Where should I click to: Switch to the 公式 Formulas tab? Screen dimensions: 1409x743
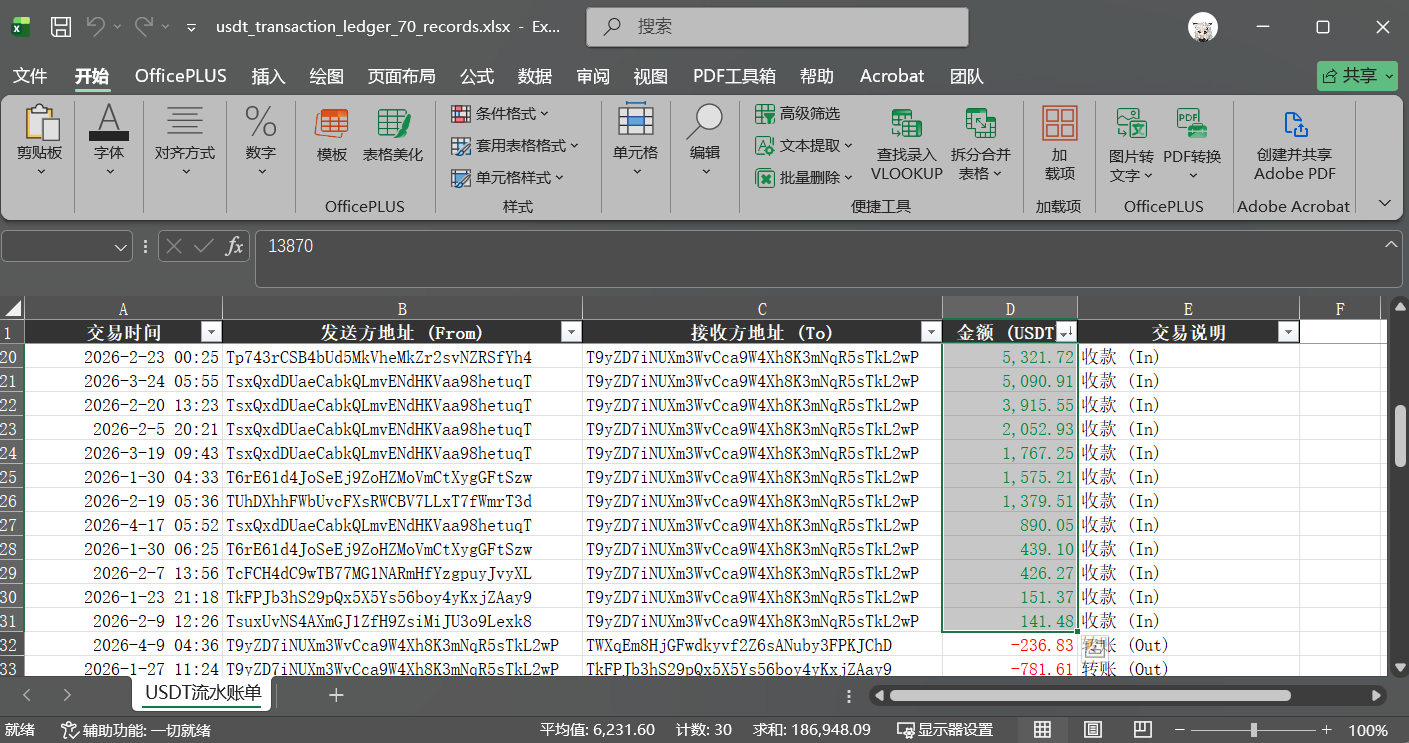pyautogui.click(x=477, y=76)
